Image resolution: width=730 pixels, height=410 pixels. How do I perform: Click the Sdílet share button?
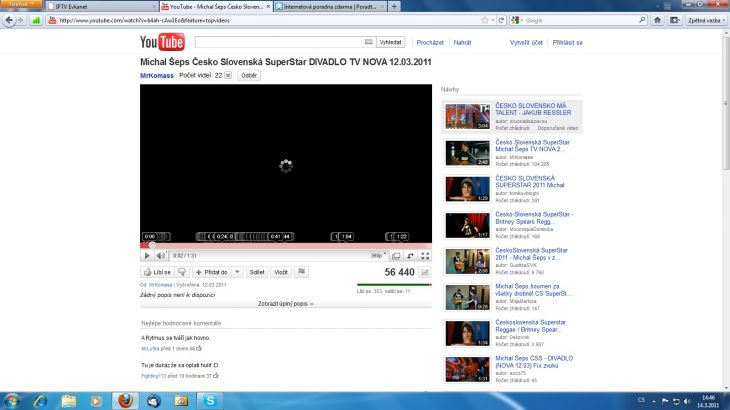tap(257, 272)
